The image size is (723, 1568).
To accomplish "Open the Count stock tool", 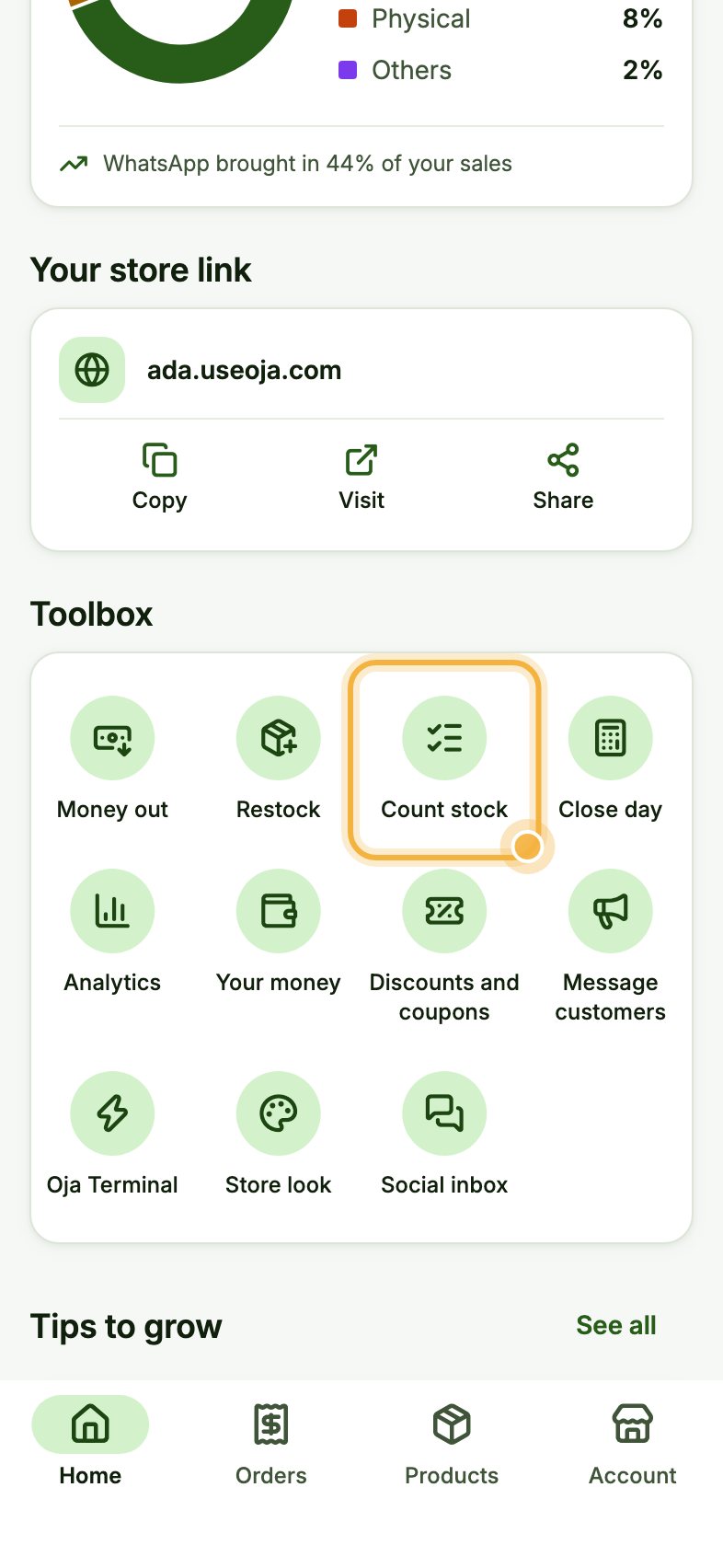I will [x=444, y=758].
